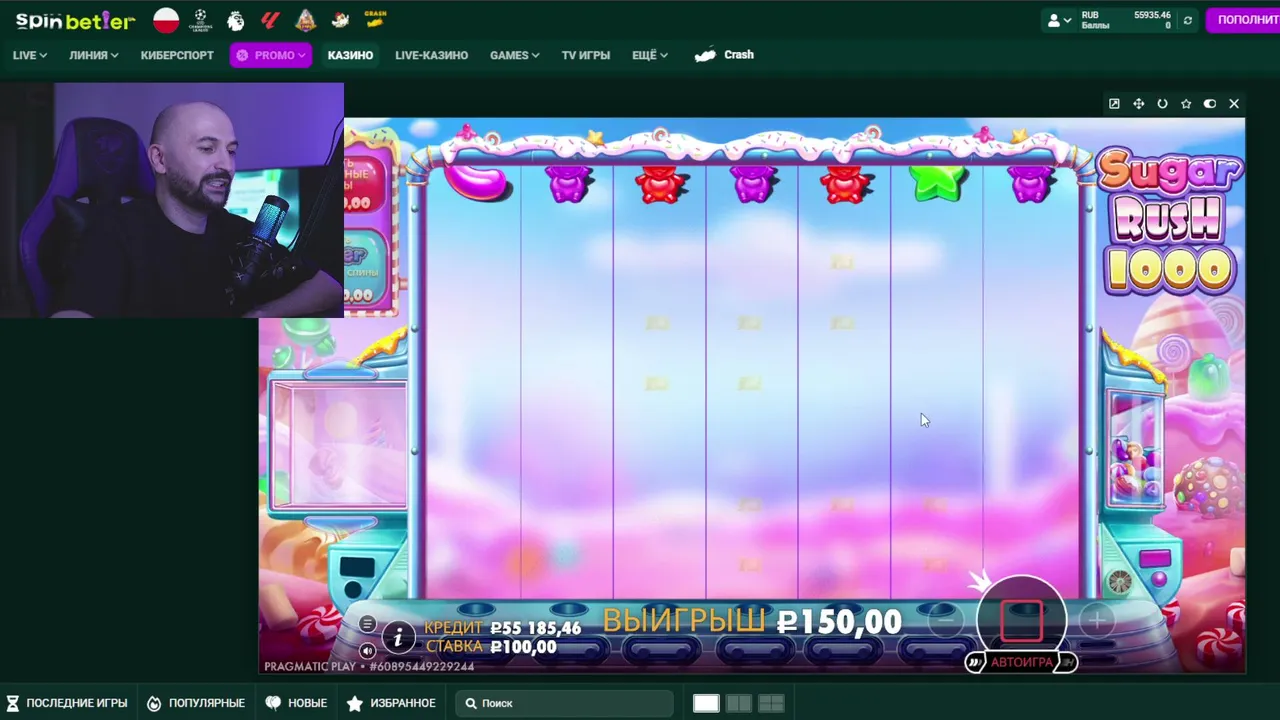Refresh the account balance
The width and height of the screenshot is (1280, 720).
coord(1188,20)
